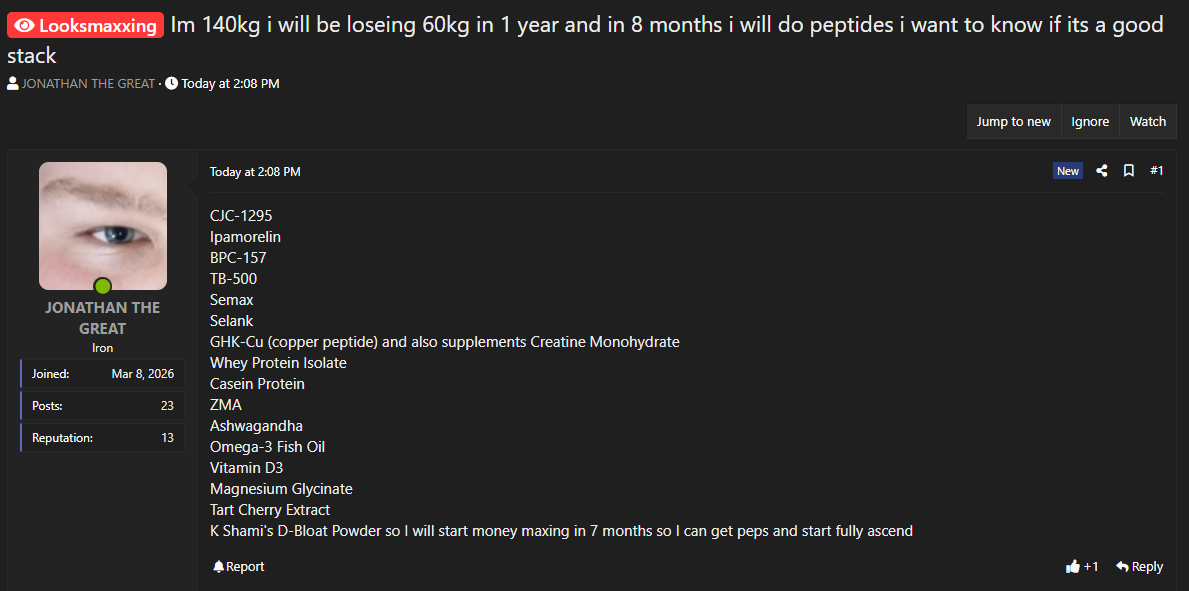Click the post number #1 permalink
The height and width of the screenshot is (591, 1189).
tap(1156, 171)
